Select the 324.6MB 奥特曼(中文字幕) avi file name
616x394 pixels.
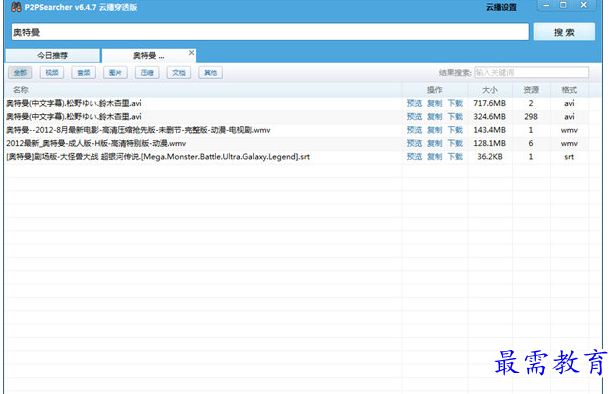pyautogui.click(x=73, y=117)
